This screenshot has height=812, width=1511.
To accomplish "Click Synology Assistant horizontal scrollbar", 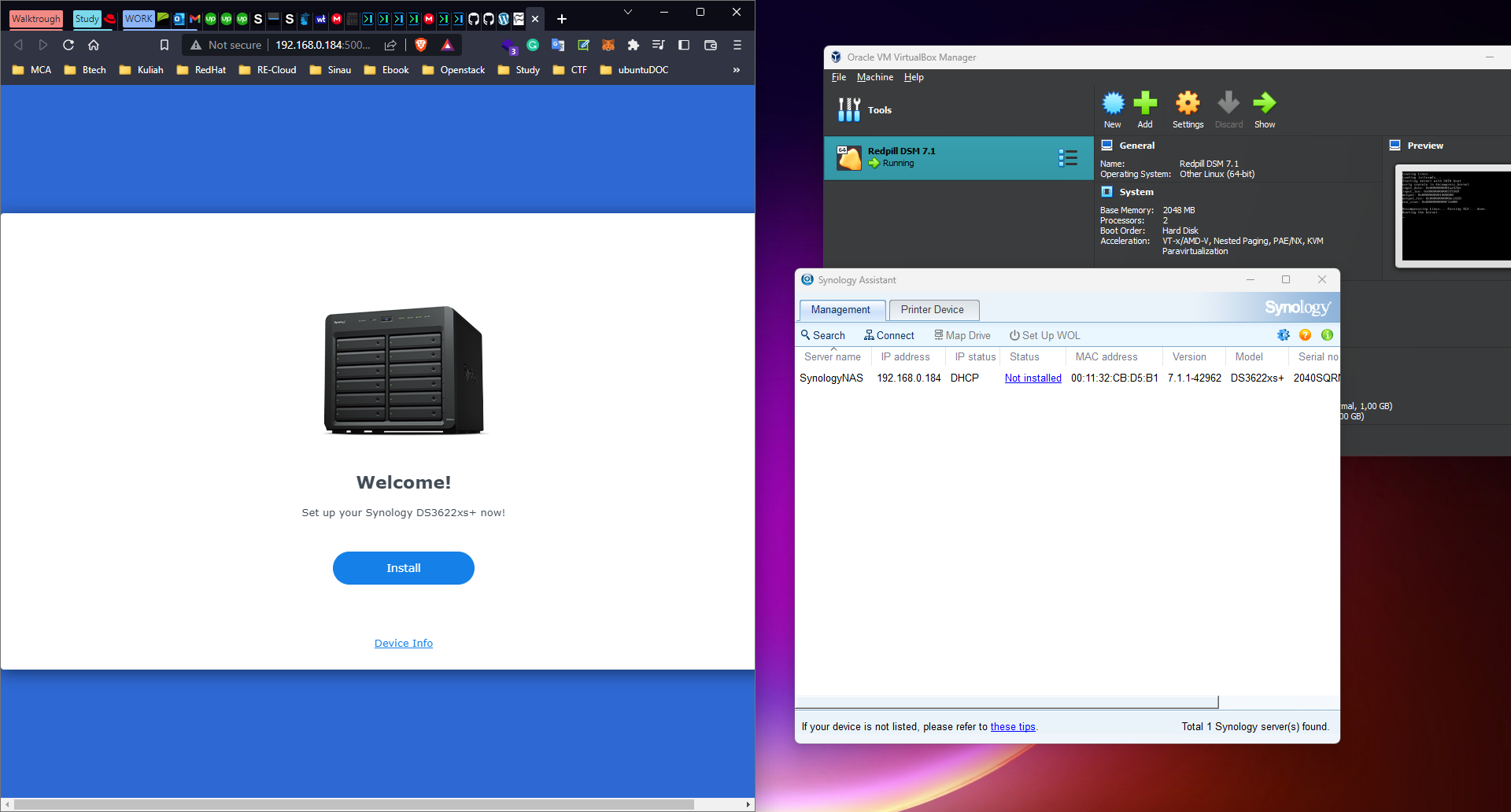I will click(x=1007, y=702).
